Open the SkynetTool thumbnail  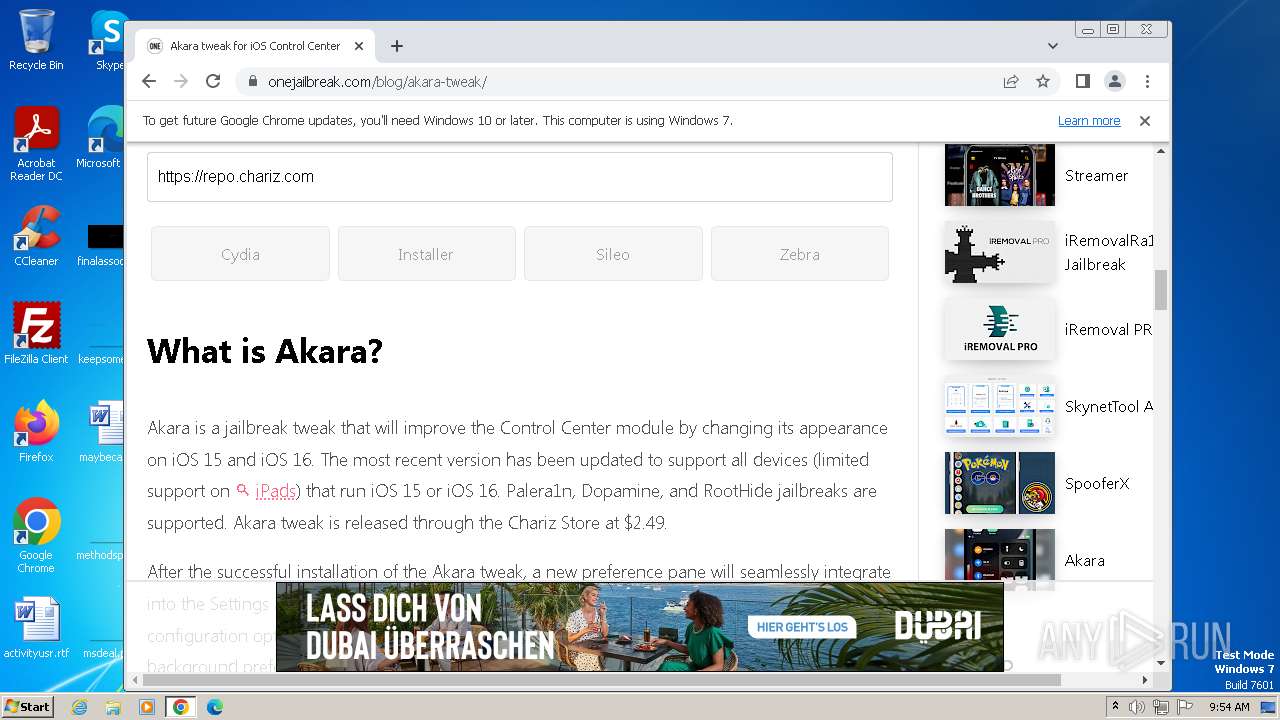point(1000,406)
